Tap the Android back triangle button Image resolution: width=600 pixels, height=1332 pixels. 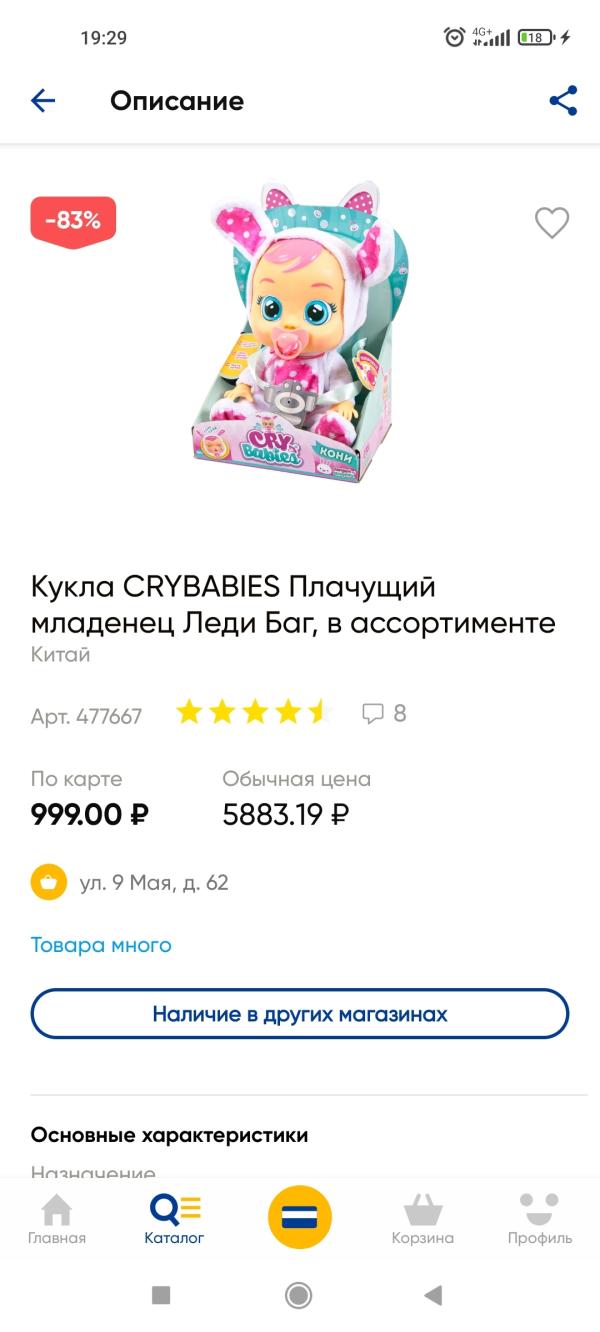pos(433,1295)
